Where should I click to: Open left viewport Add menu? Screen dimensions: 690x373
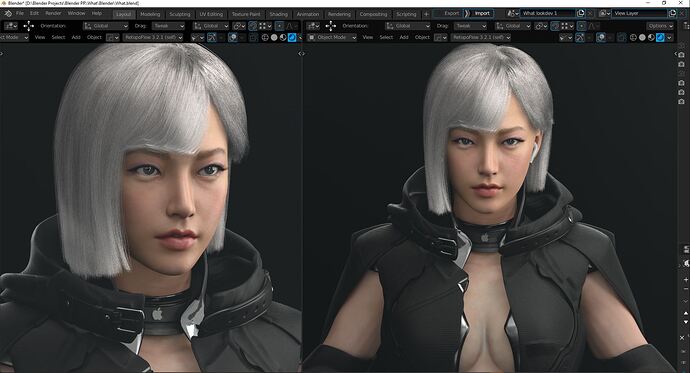[x=76, y=37]
